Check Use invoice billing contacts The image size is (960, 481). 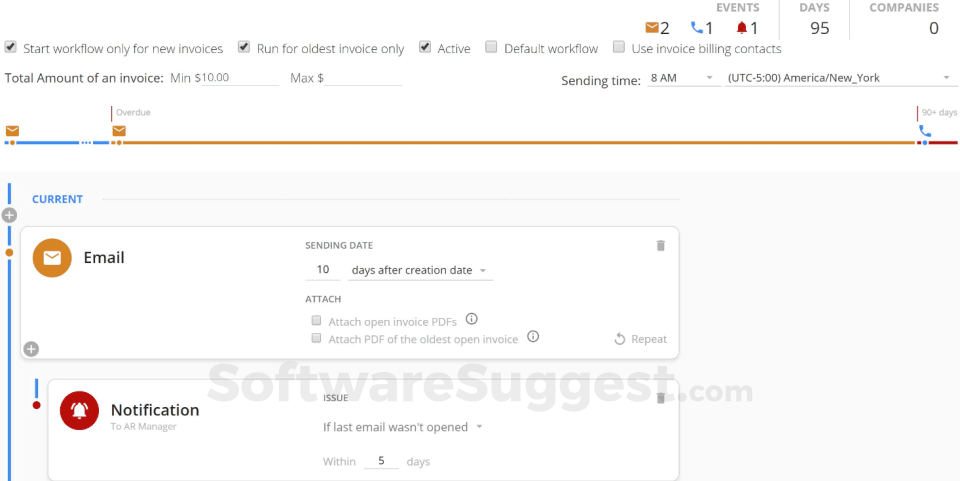(619, 47)
